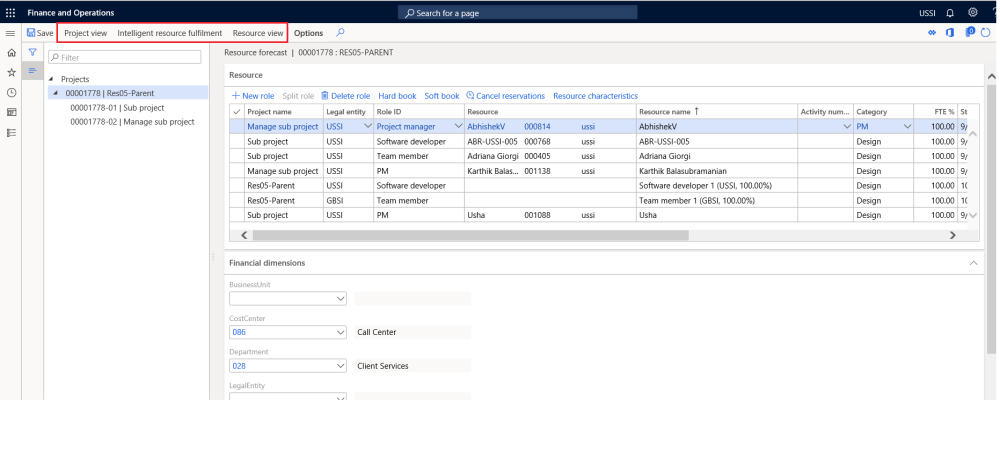The height and width of the screenshot is (452, 1000).
Task: Expand the Department dropdown list
Action: (340, 366)
